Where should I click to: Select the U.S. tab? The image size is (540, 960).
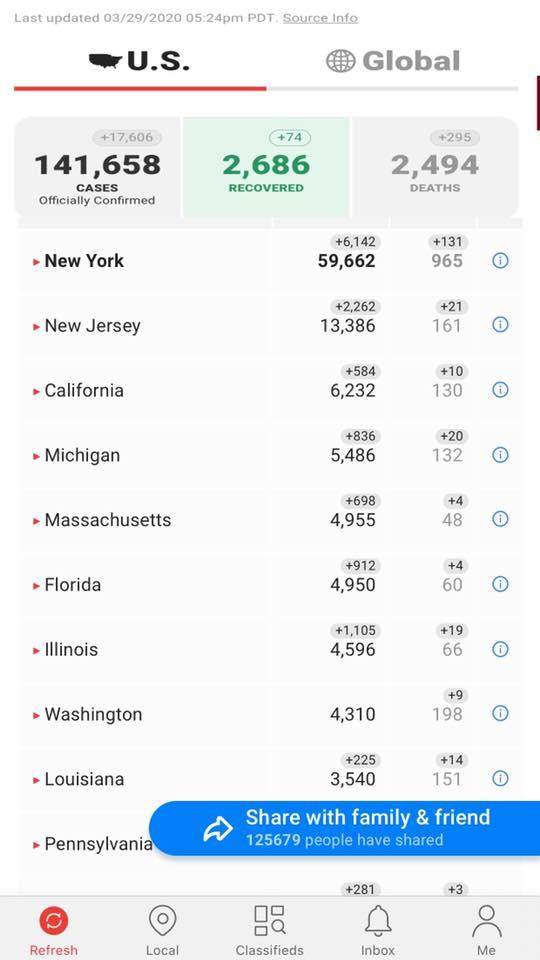coord(140,61)
